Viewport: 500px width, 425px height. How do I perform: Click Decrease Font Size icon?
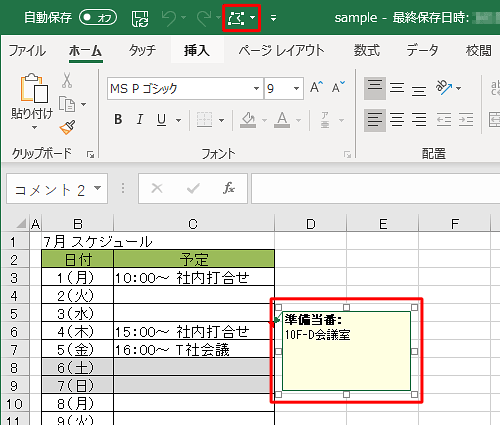pyautogui.click(x=338, y=88)
